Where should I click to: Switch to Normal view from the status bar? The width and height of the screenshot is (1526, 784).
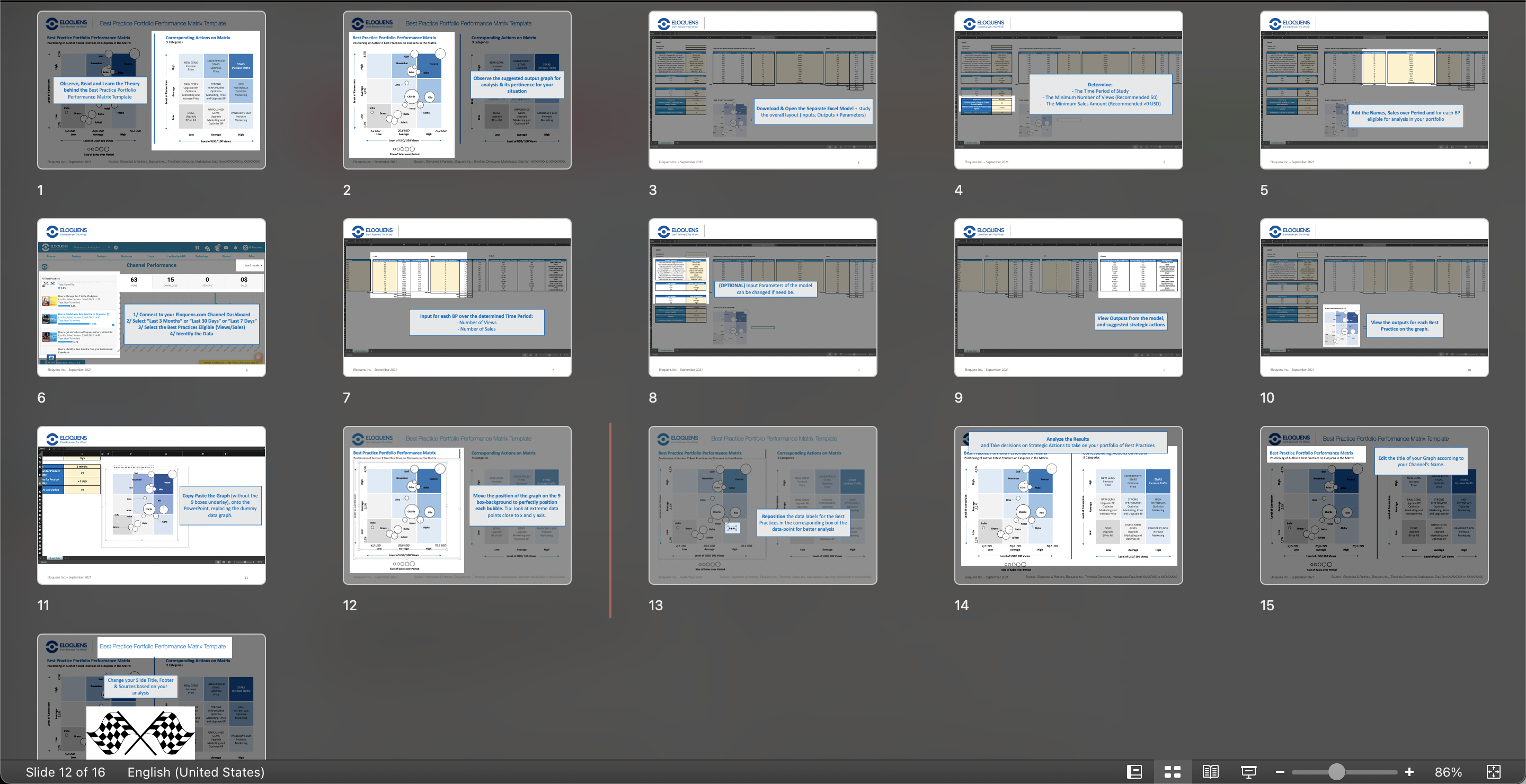point(1134,772)
